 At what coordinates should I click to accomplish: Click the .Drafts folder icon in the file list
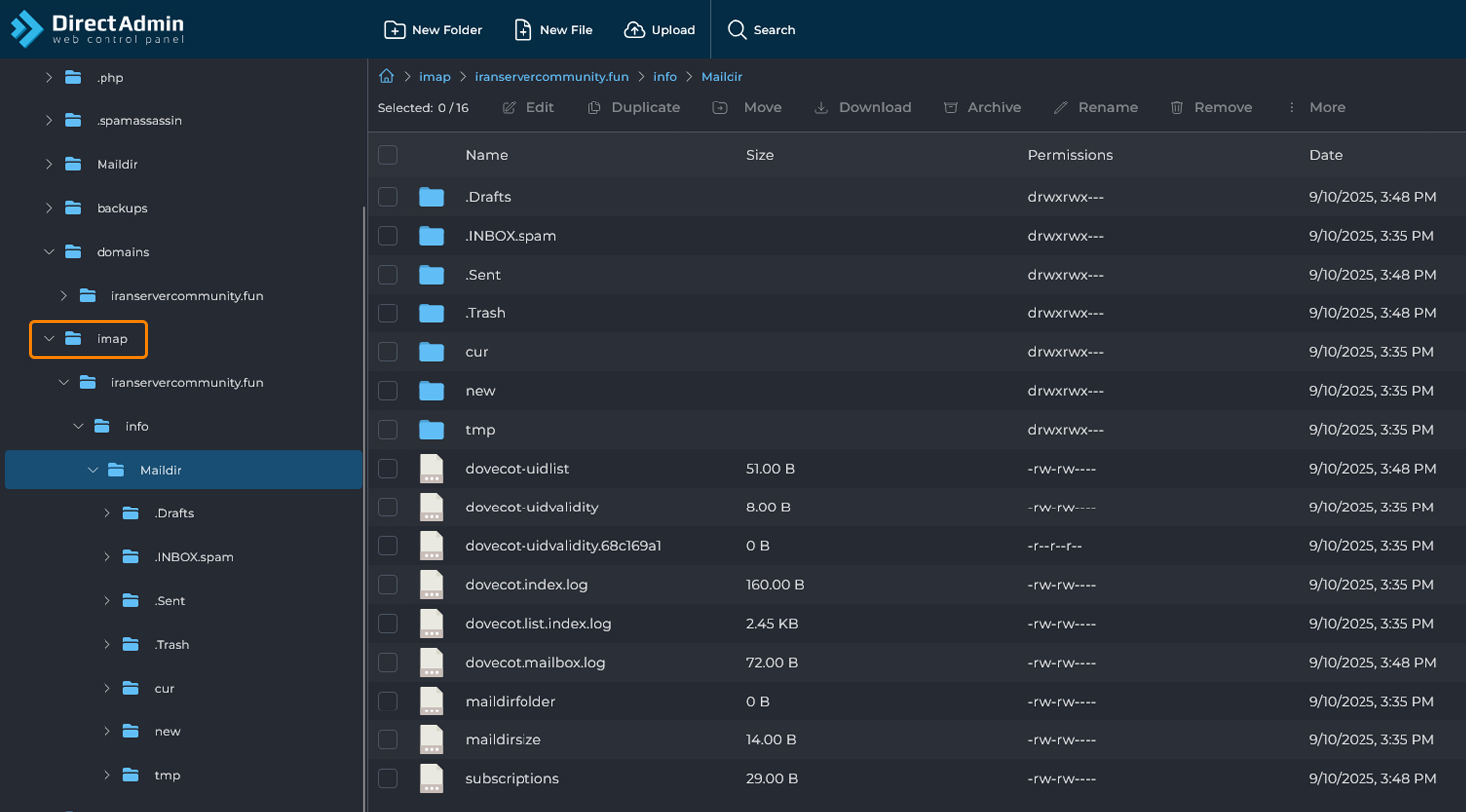[431, 197]
